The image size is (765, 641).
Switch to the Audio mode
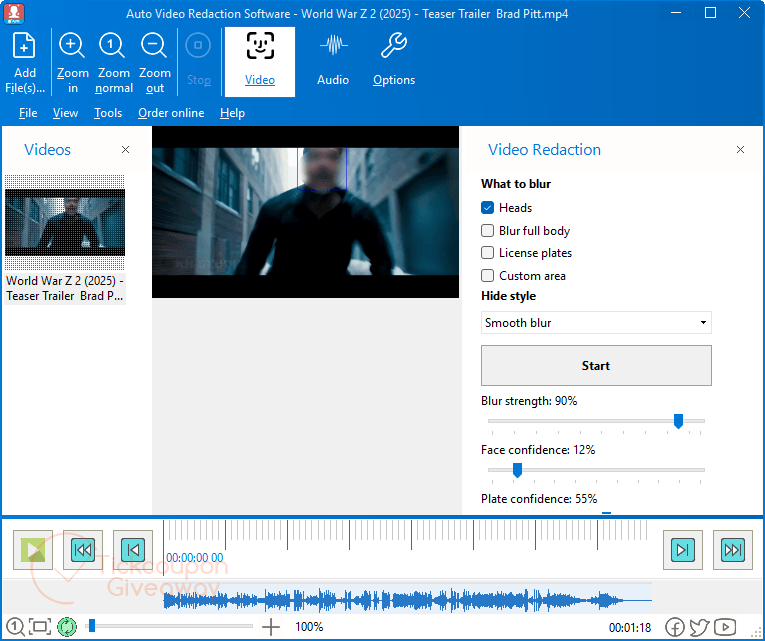point(333,60)
